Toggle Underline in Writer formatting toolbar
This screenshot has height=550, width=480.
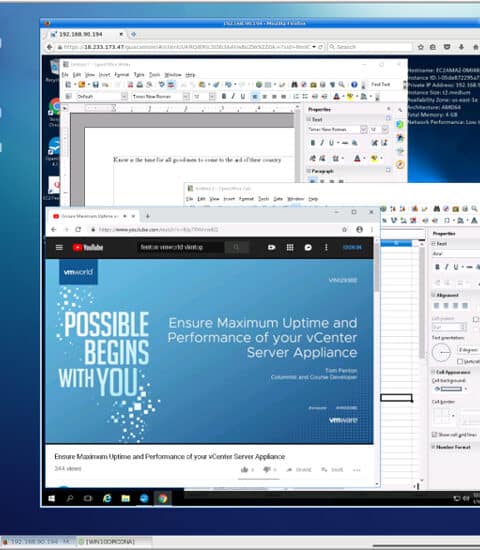click(x=242, y=96)
